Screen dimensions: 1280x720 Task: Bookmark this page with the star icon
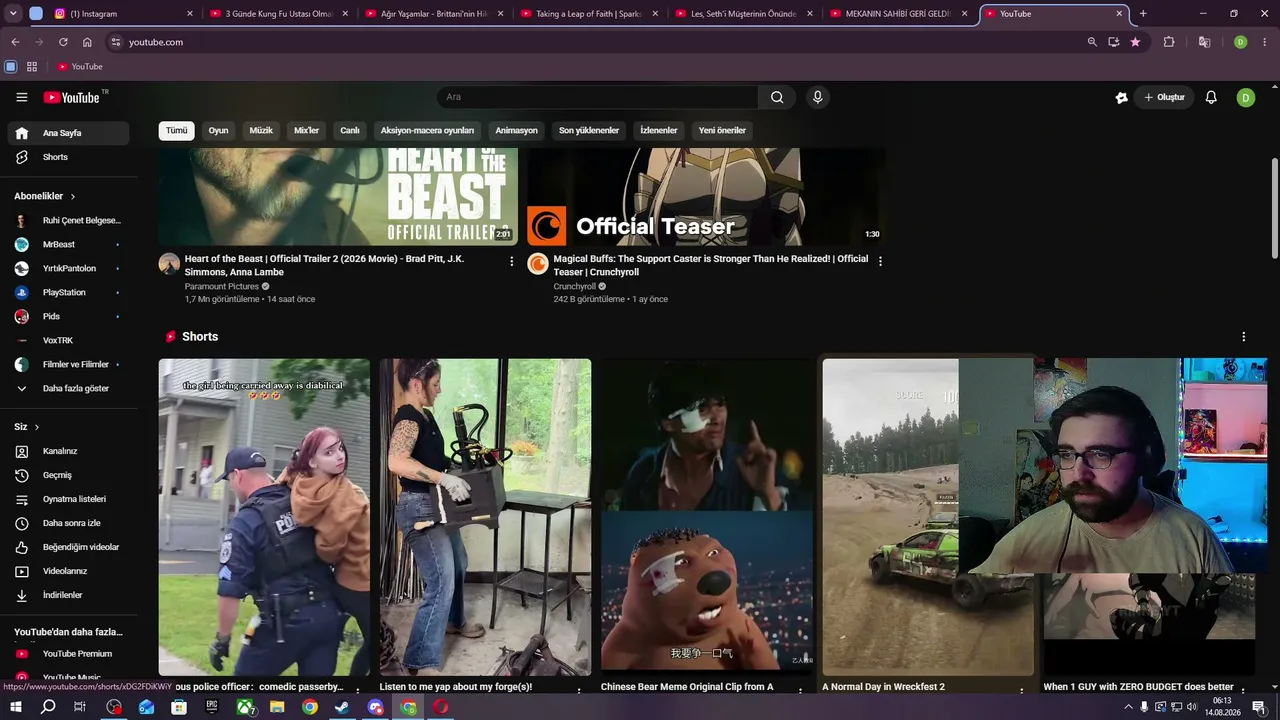1135,42
